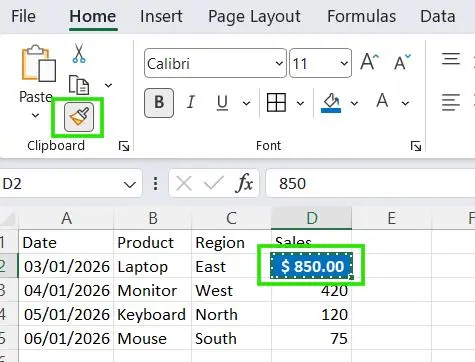Copy selection with the Copy icon
475x362 pixels.
tap(79, 85)
